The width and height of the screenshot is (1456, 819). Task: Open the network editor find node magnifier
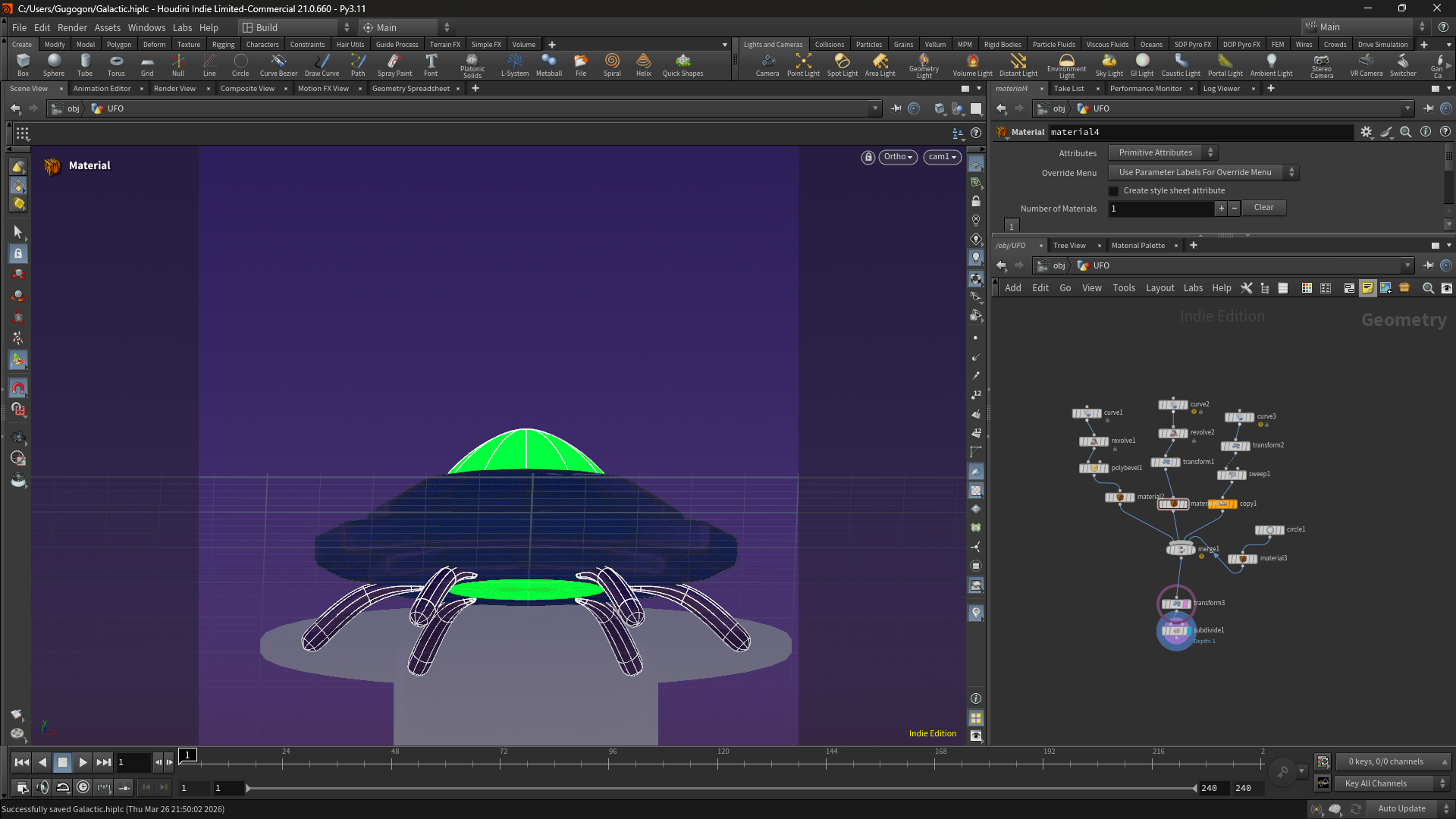(1428, 288)
